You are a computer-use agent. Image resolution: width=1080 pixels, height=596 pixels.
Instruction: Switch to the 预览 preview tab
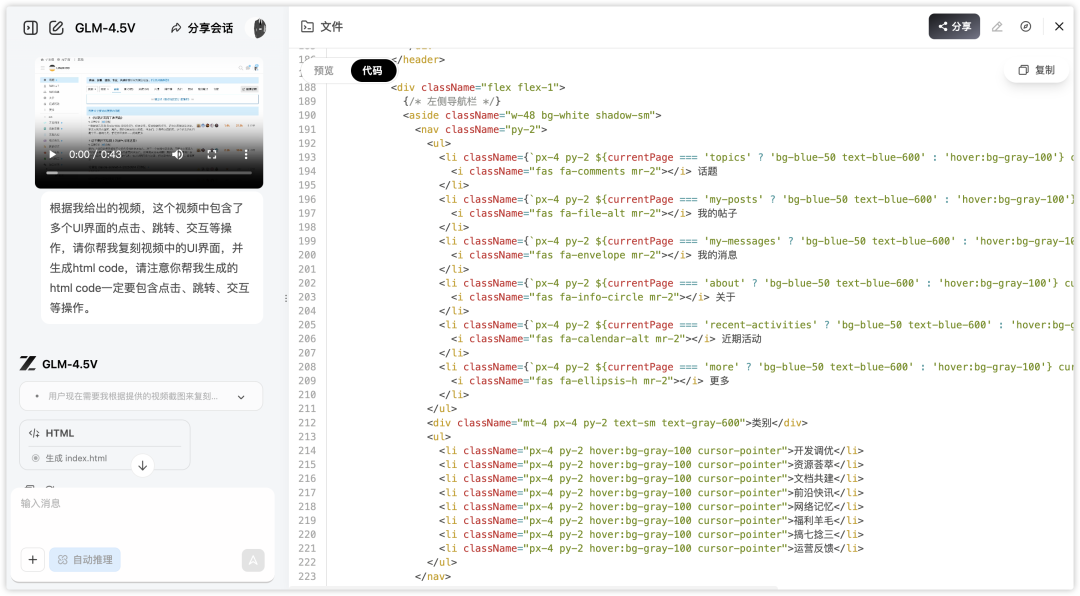pyautogui.click(x=324, y=71)
